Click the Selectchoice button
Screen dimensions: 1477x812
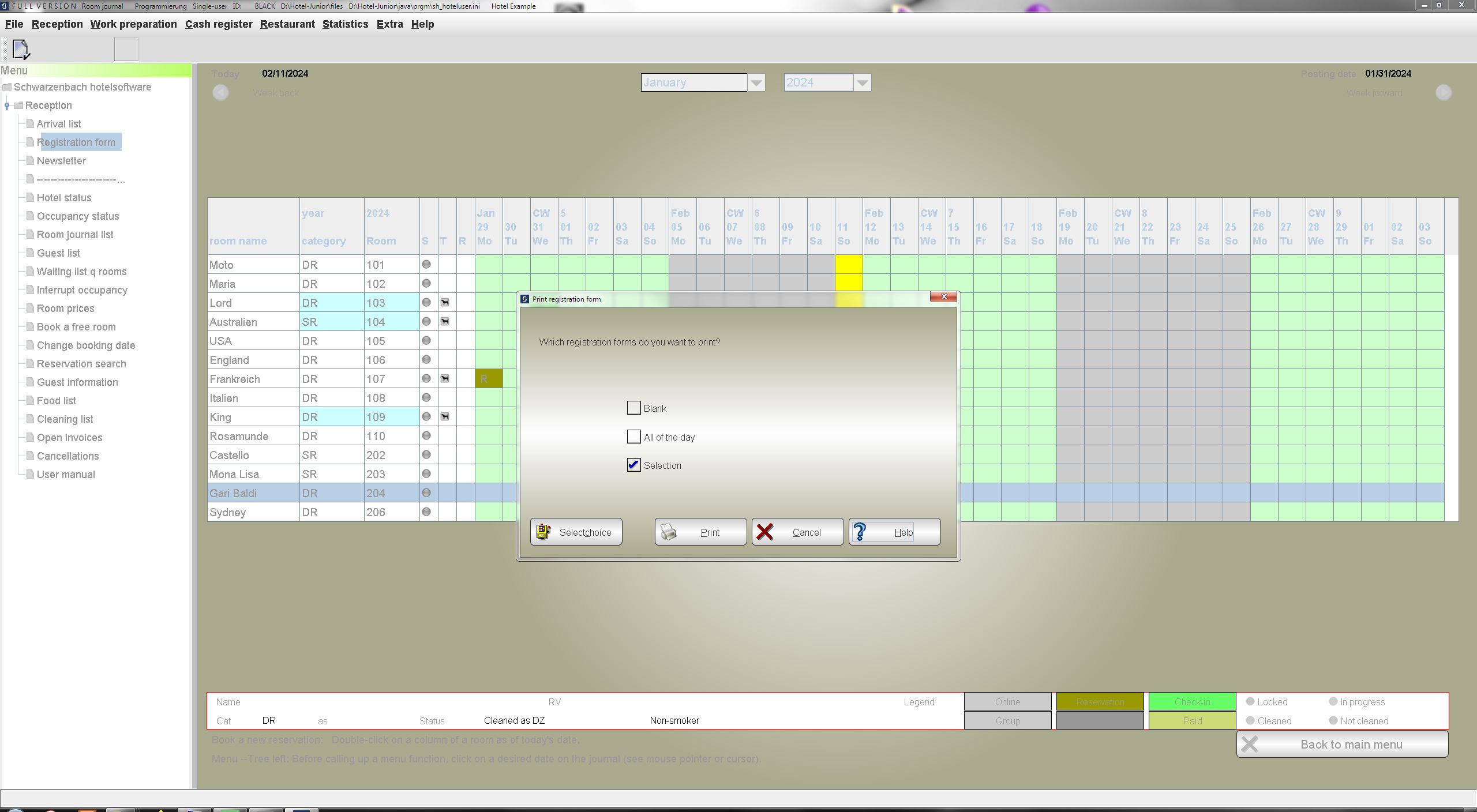576,532
